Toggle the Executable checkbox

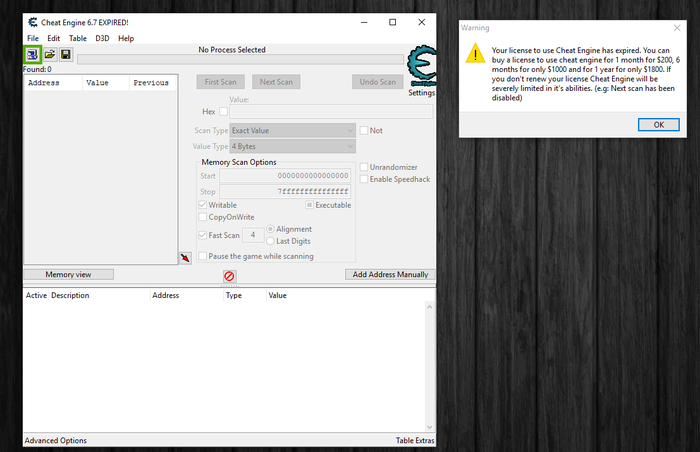[309, 205]
